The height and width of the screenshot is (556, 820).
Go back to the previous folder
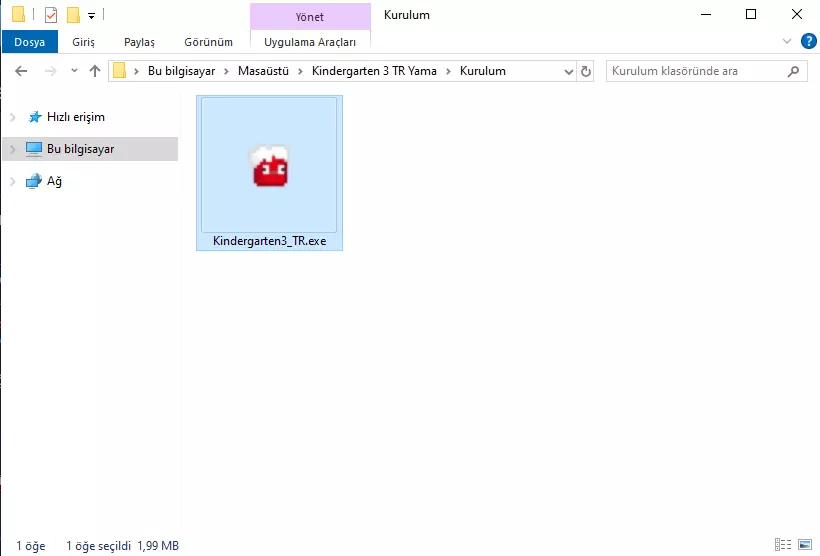pos(21,71)
